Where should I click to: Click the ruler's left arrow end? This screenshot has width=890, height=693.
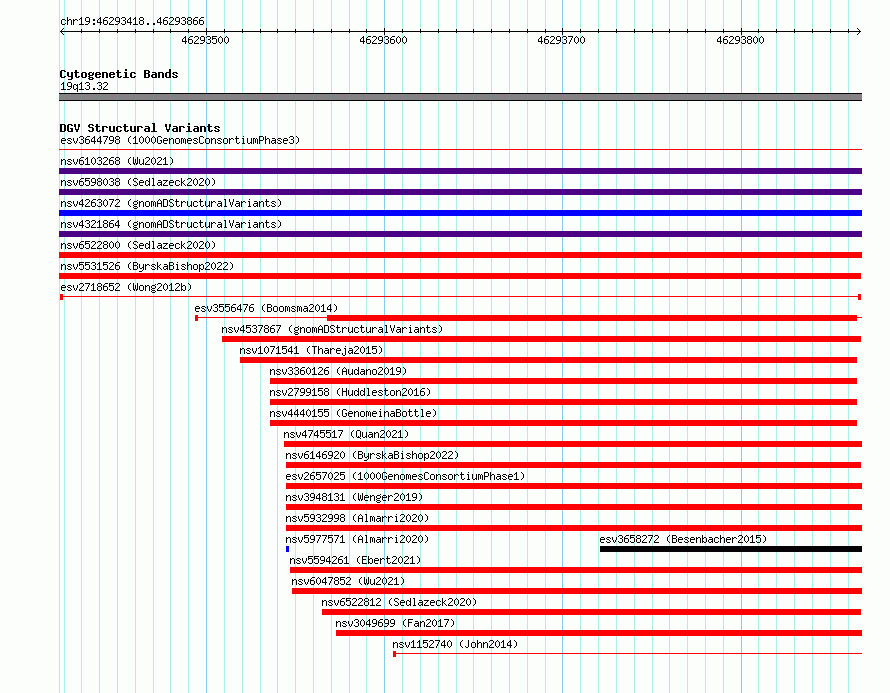[62, 31]
